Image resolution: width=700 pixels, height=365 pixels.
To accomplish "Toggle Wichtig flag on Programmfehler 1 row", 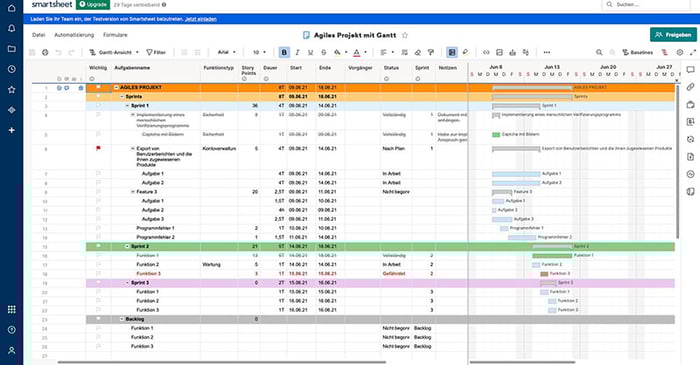I will click(98, 228).
